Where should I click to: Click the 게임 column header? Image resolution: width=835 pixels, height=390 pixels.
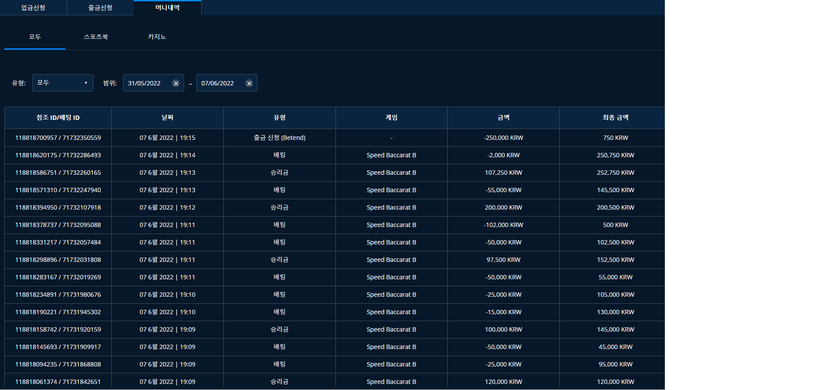[x=391, y=118]
